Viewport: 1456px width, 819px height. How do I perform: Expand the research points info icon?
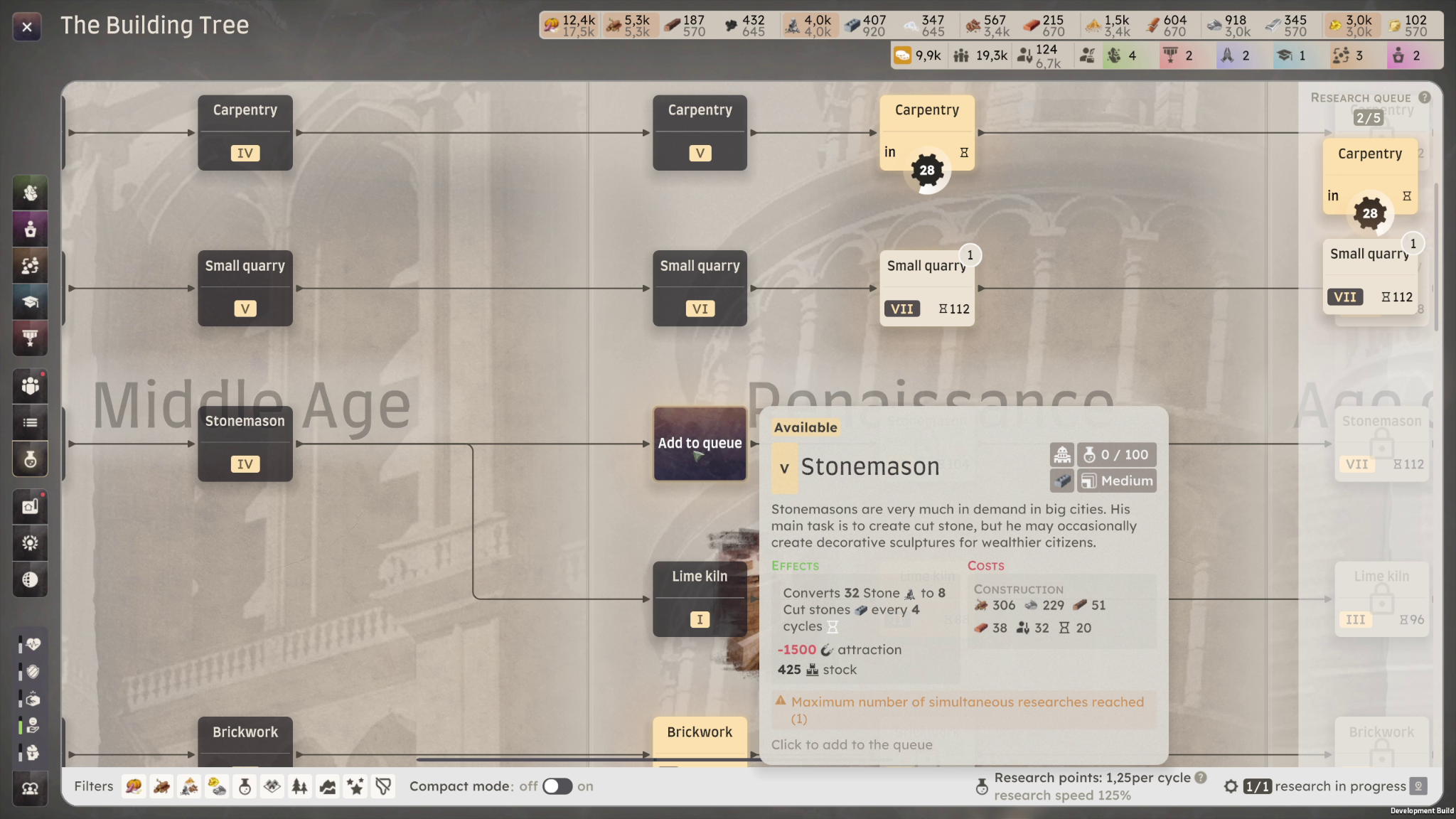(1201, 778)
